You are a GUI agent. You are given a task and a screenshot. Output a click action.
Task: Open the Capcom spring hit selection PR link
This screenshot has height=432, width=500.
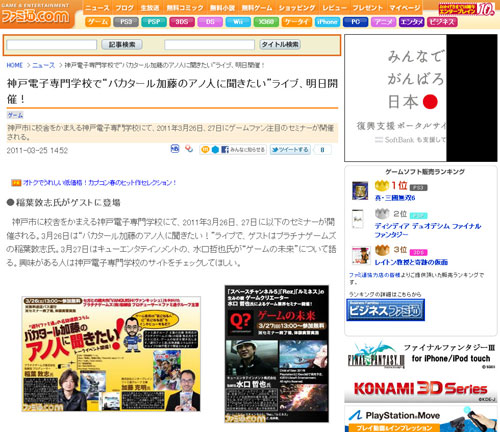point(99,183)
